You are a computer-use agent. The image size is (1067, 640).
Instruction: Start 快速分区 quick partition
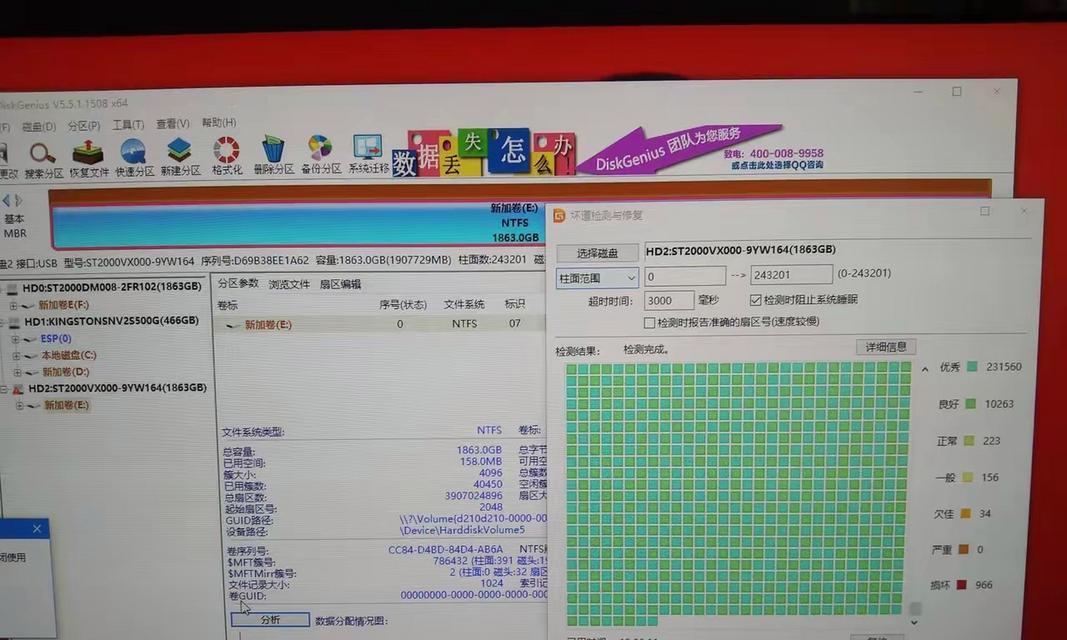134,158
